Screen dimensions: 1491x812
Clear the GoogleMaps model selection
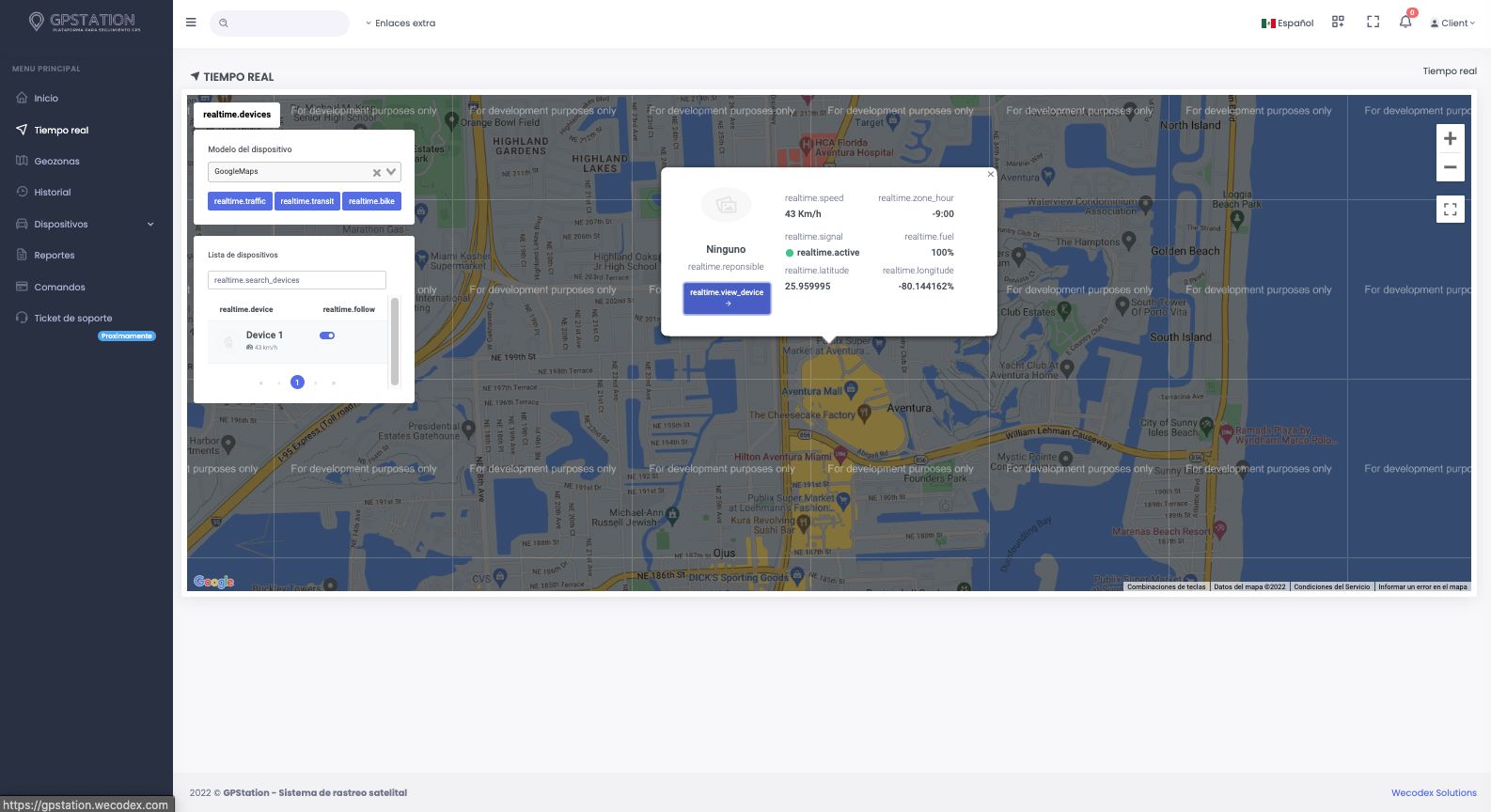pyautogui.click(x=377, y=172)
